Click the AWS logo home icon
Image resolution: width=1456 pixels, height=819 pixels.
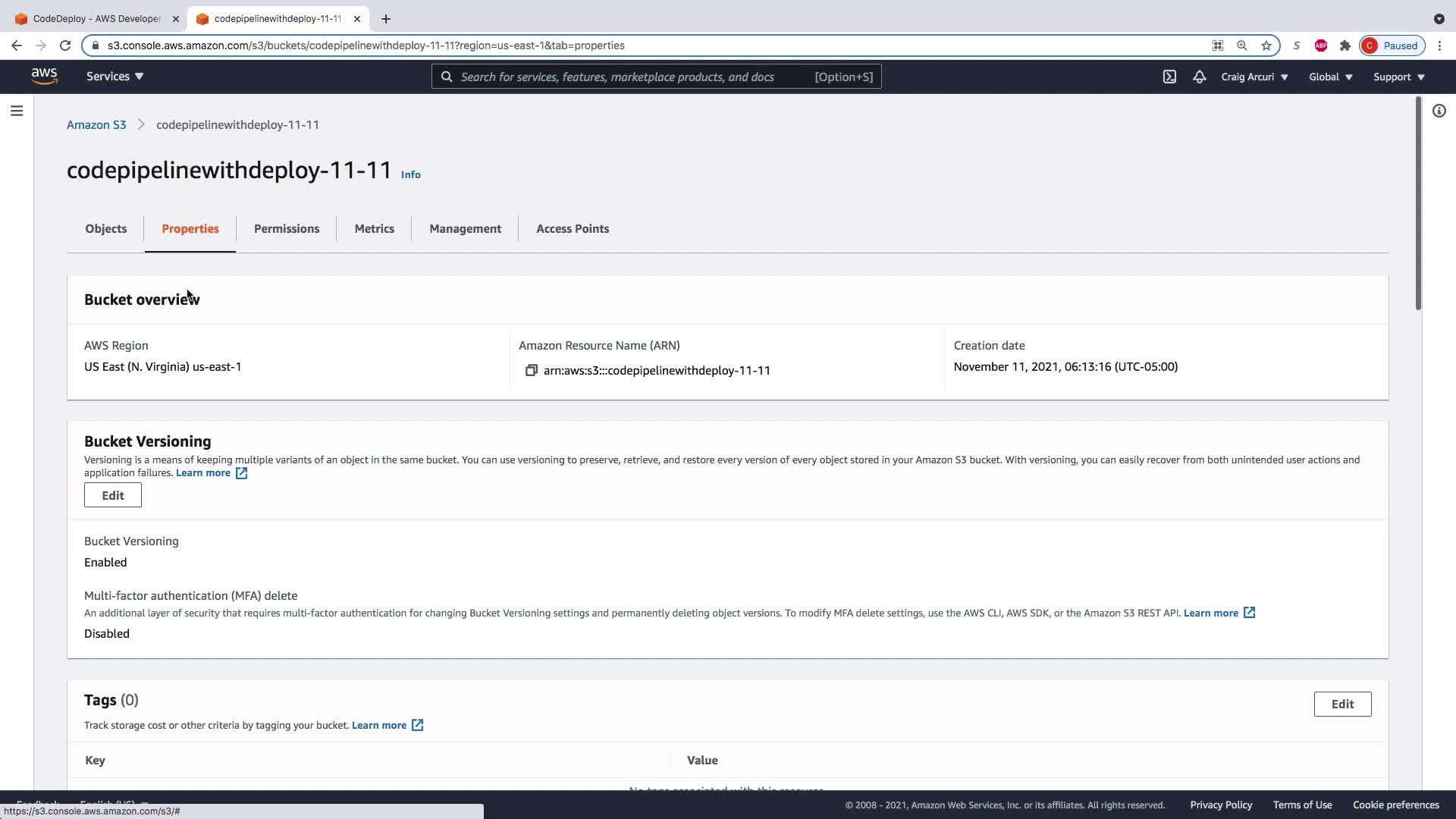tap(44, 77)
